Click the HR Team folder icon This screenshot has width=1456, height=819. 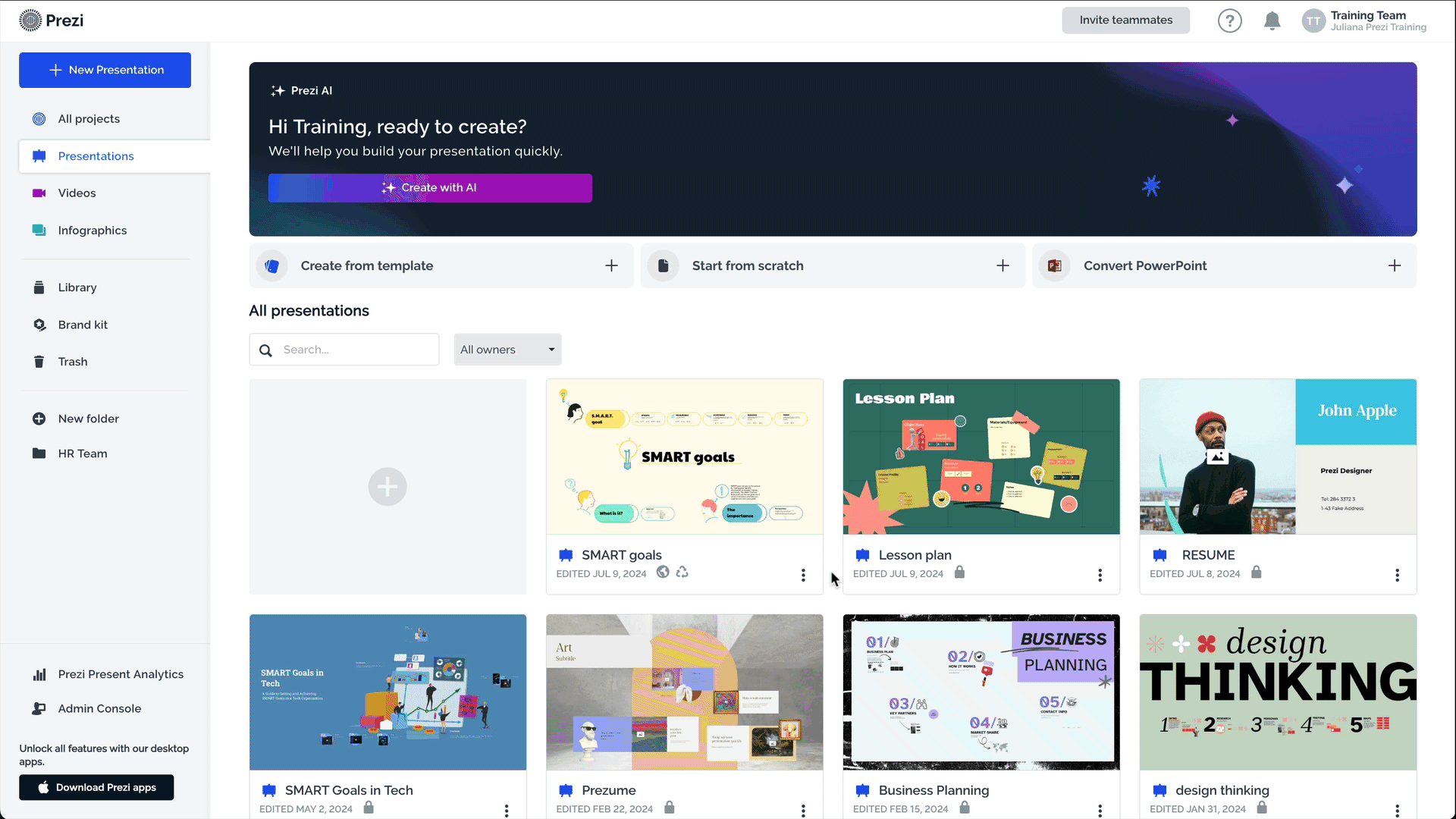(x=39, y=453)
